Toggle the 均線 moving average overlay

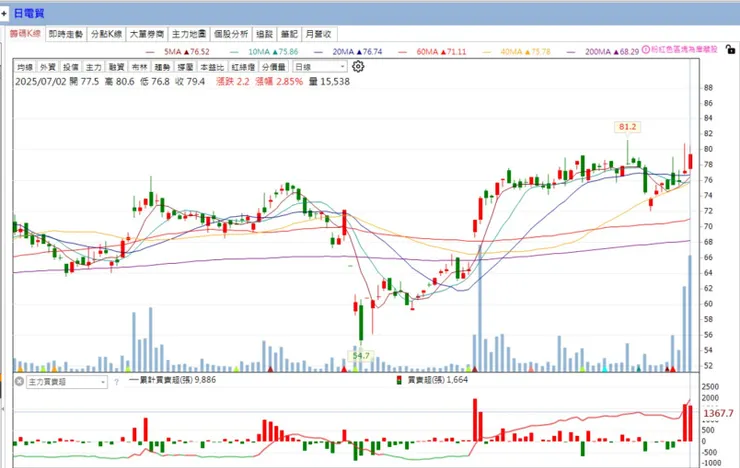pyautogui.click(x=25, y=67)
